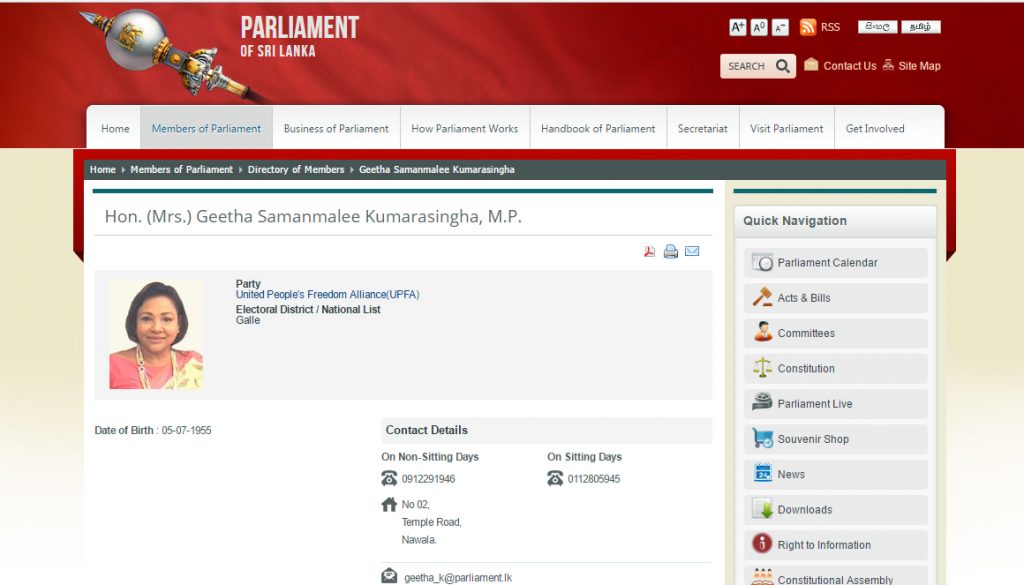The image size is (1024, 585).
Task: Print the member profile page
Action: tap(671, 251)
